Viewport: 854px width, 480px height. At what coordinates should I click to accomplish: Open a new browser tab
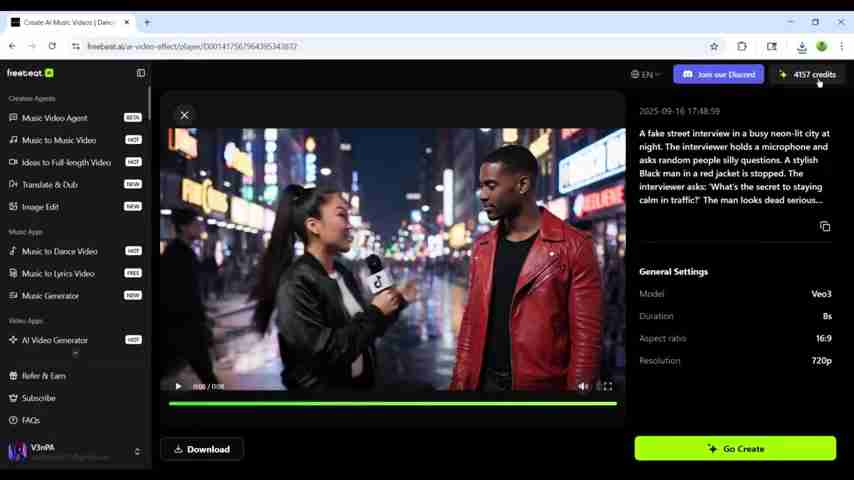147,22
